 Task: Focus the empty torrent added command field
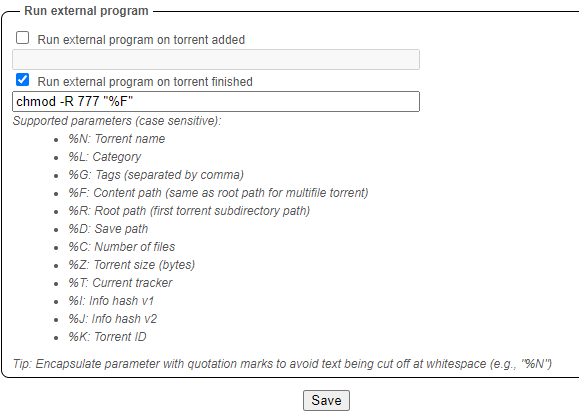(x=216, y=59)
